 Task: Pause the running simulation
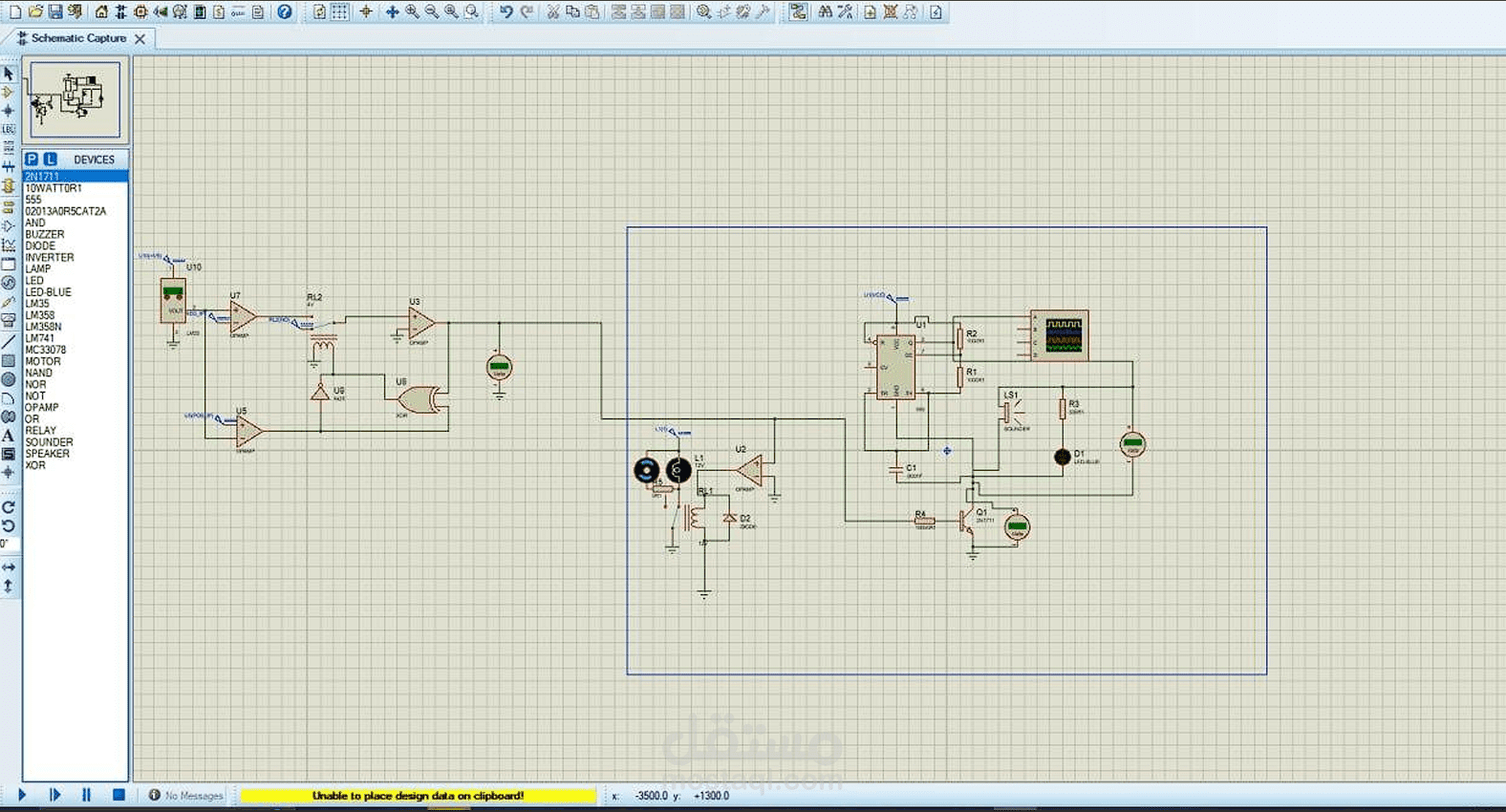[86, 794]
